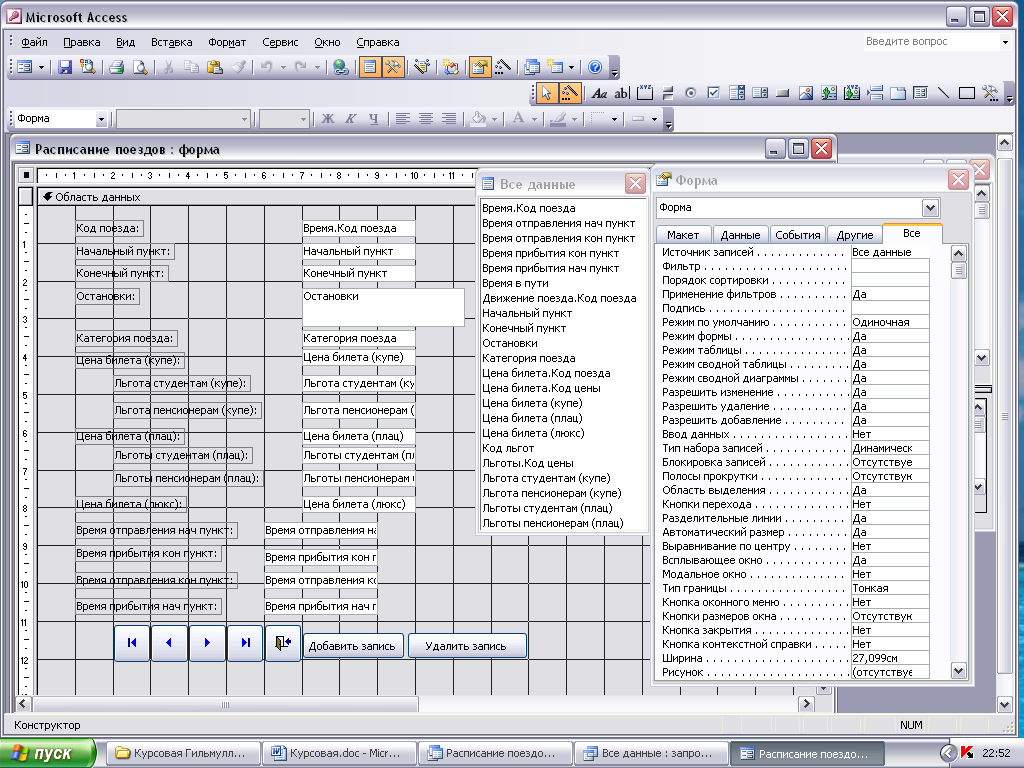Choose the Check Box control tool

pyautogui.click(x=713, y=93)
